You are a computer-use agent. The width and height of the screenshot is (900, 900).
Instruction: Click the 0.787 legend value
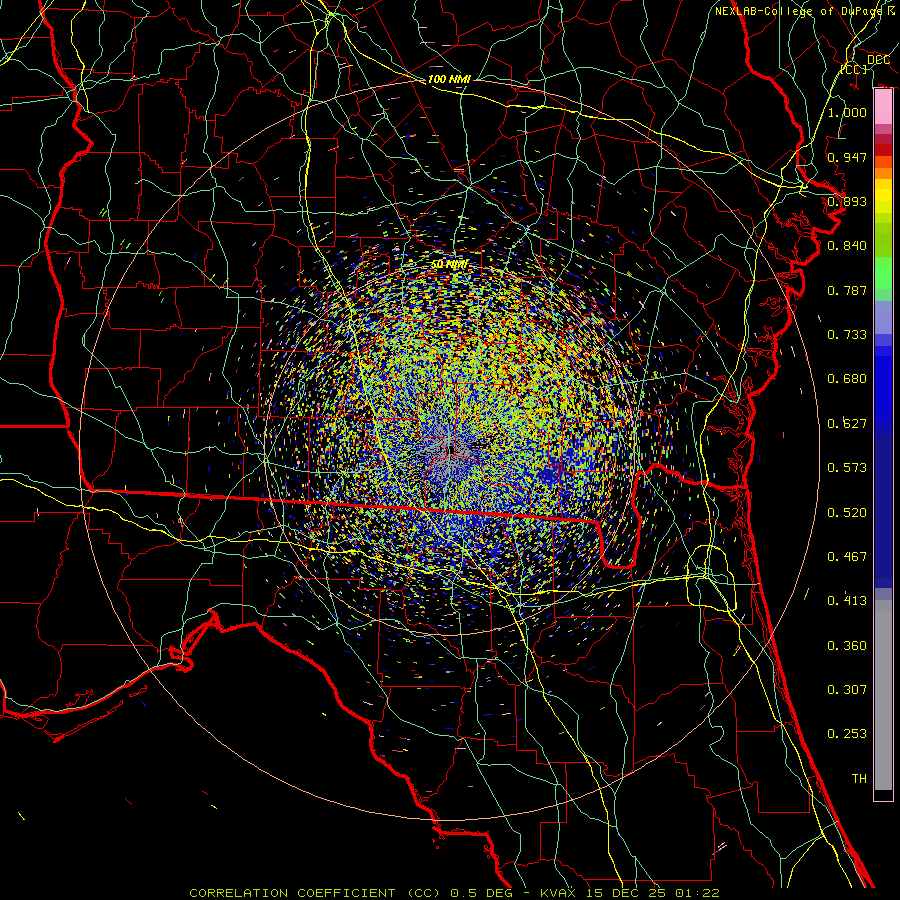click(x=847, y=290)
